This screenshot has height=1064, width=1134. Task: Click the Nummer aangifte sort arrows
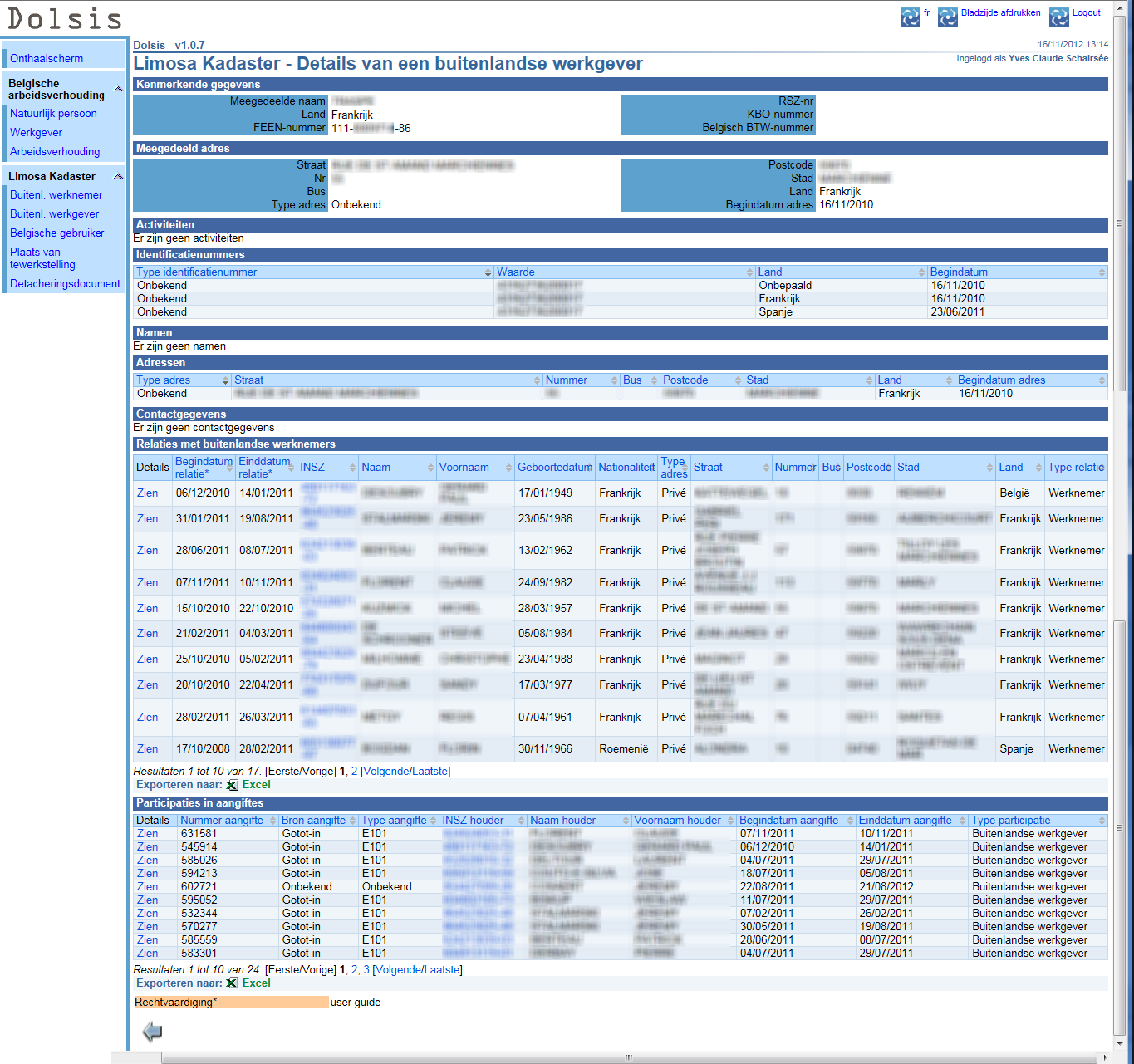point(272,821)
